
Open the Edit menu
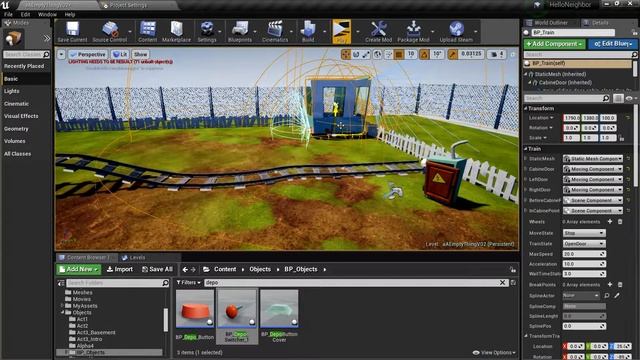click(25, 14)
